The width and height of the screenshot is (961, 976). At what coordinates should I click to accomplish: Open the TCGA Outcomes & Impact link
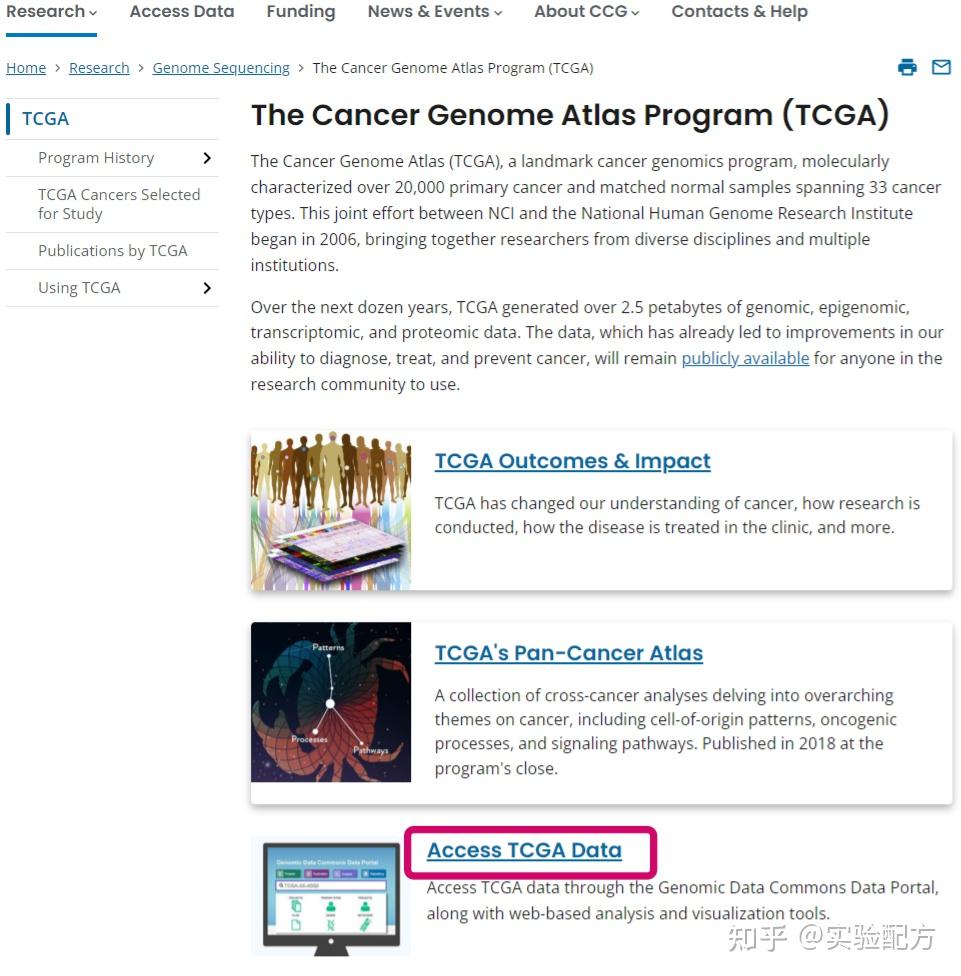[573, 461]
